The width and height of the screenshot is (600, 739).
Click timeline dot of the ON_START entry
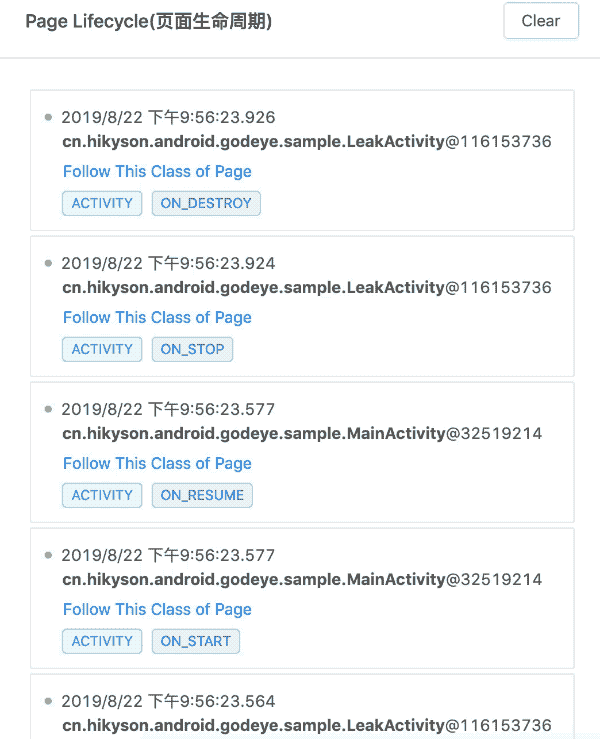pos(48,555)
